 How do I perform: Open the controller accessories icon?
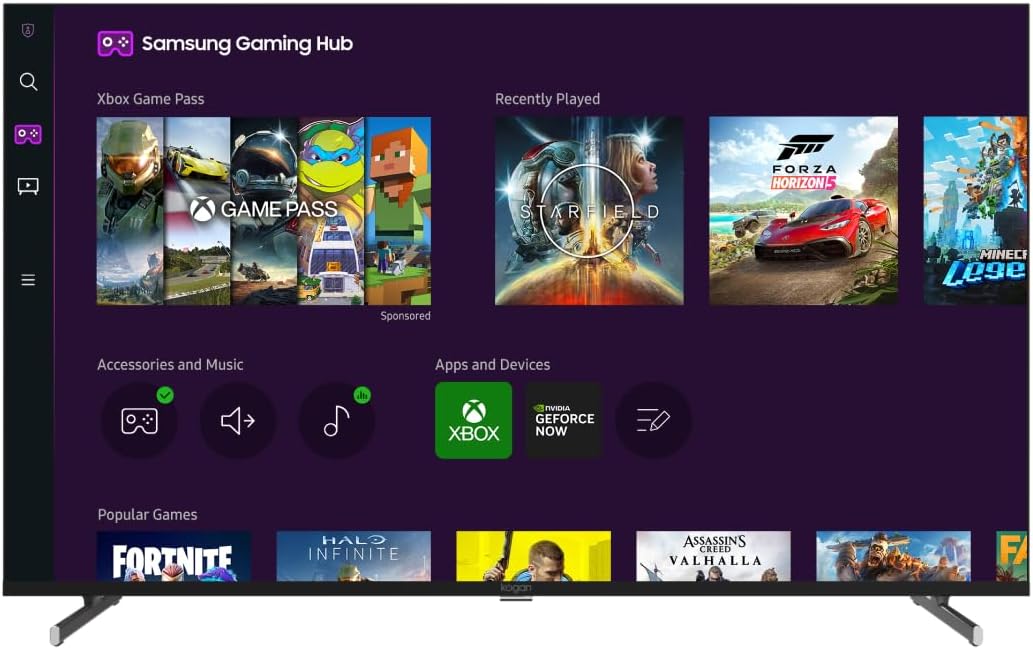click(139, 421)
